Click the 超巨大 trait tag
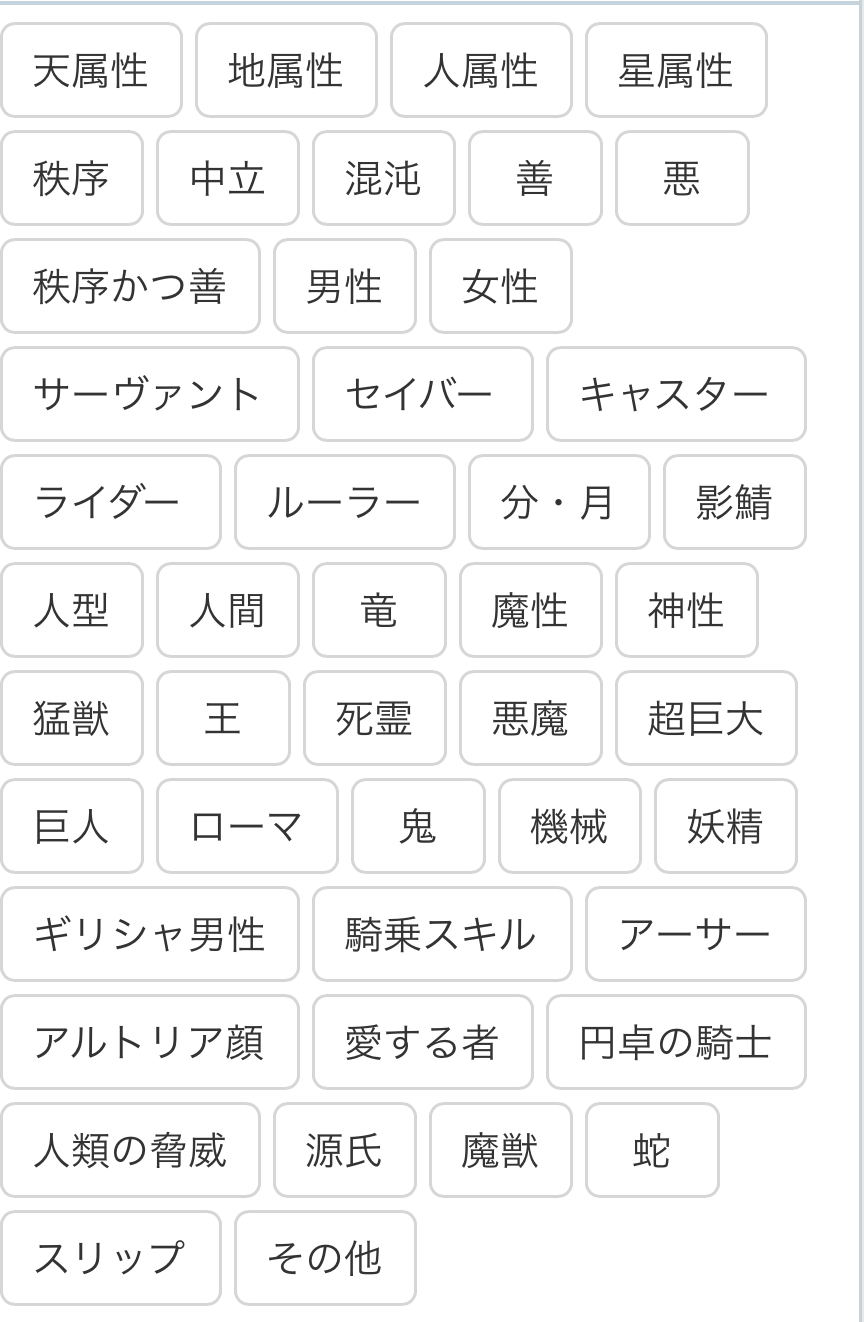The height and width of the screenshot is (1322, 864). point(705,719)
